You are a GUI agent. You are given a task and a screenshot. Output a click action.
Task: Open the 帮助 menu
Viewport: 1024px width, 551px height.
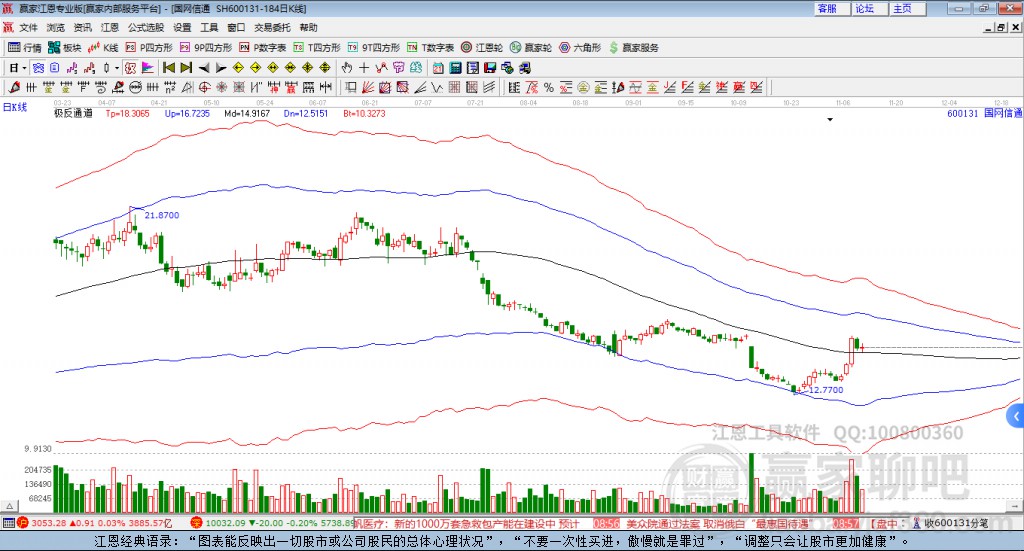(308, 27)
